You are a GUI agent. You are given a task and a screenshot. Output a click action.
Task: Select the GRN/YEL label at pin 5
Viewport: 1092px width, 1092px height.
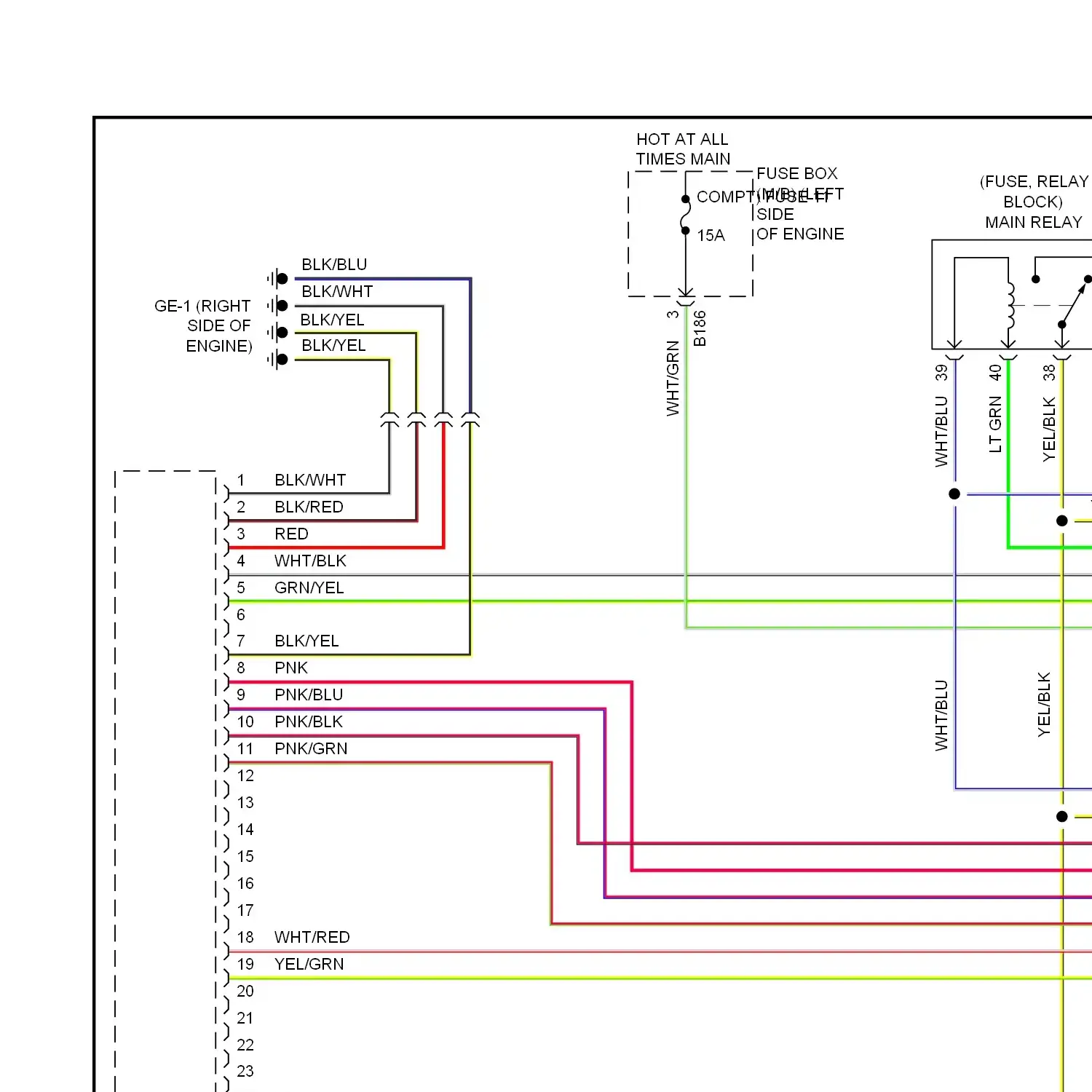[309, 587]
